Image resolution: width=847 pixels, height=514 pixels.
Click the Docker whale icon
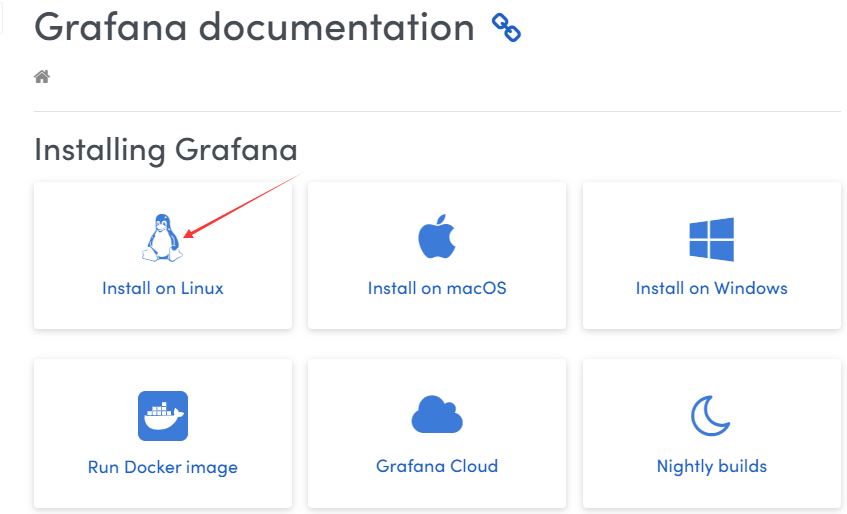[x=163, y=416]
